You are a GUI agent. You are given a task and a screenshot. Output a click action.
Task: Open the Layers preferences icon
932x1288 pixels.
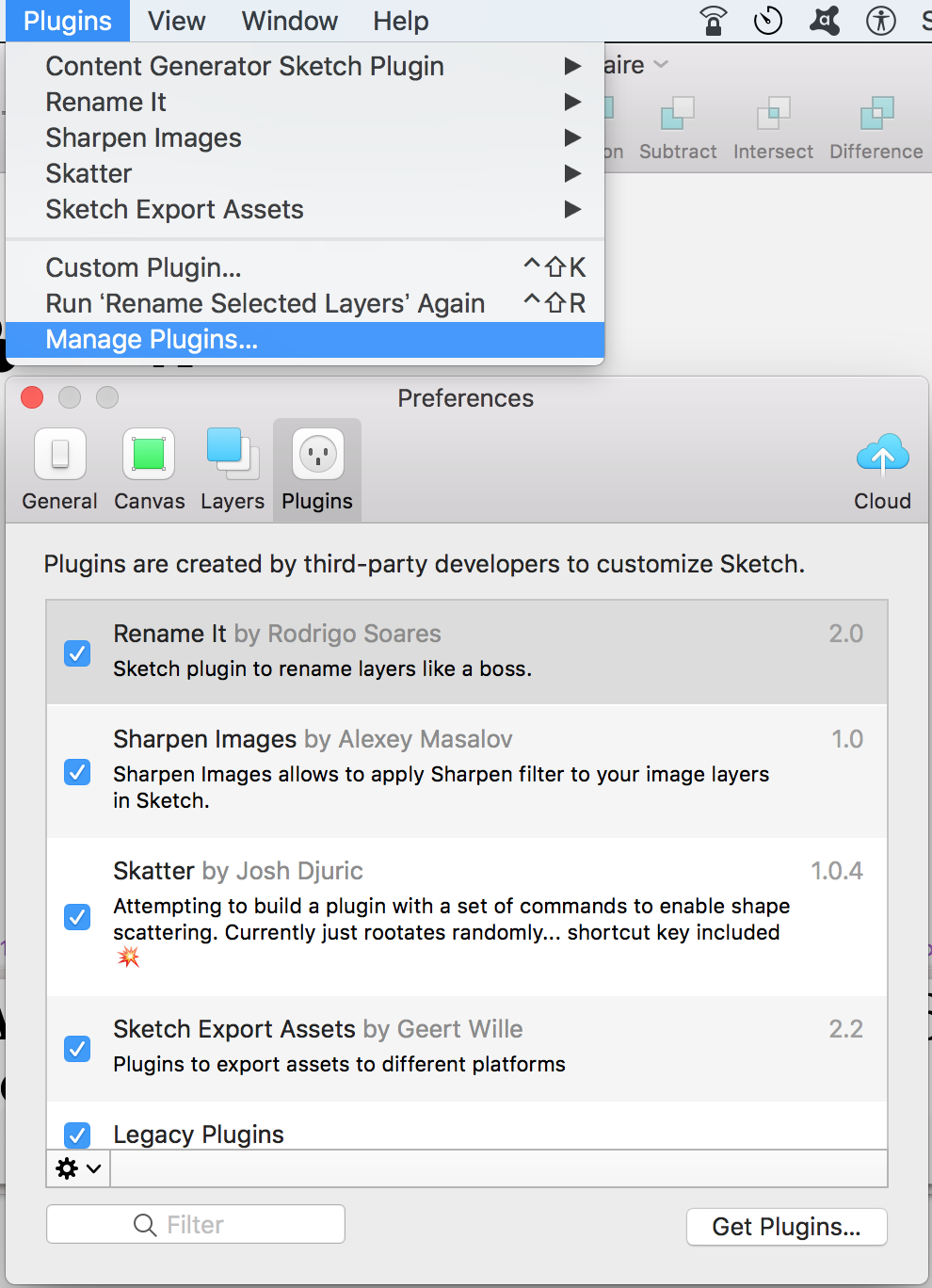(x=233, y=468)
